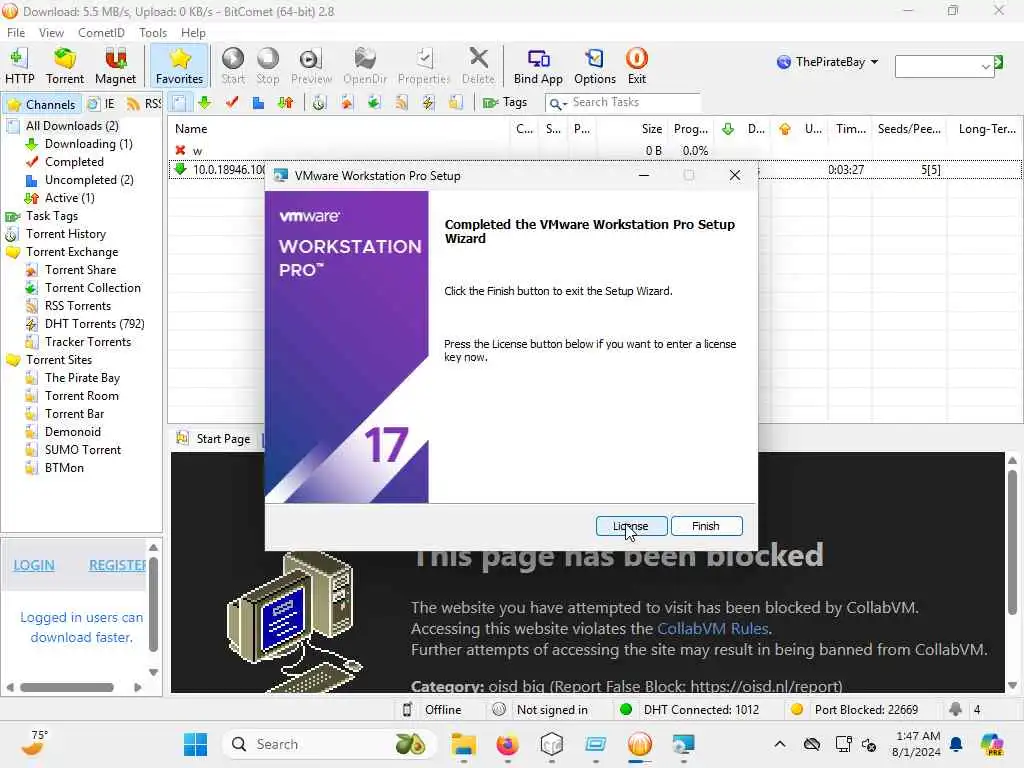Select Active (1) in sidebar
This screenshot has width=1024, height=768.
point(69,198)
